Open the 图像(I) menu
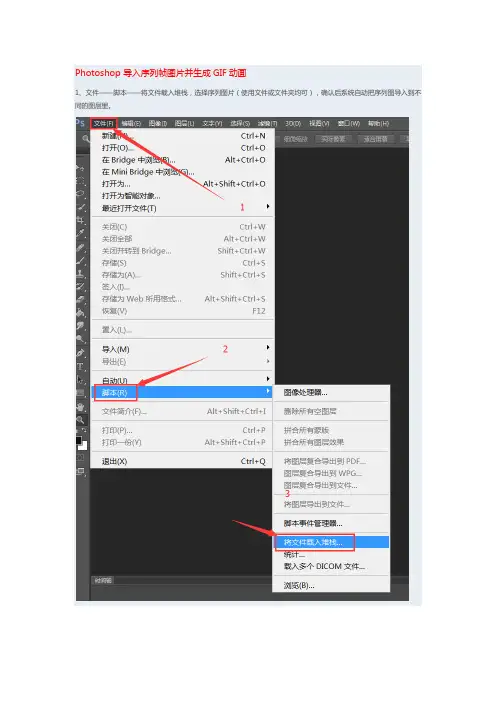The width and height of the screenshot is (496, 702). point(158,124)
